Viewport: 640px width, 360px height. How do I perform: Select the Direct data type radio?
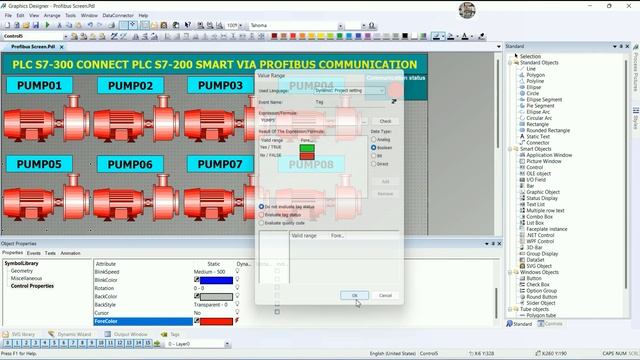[373, 164]
